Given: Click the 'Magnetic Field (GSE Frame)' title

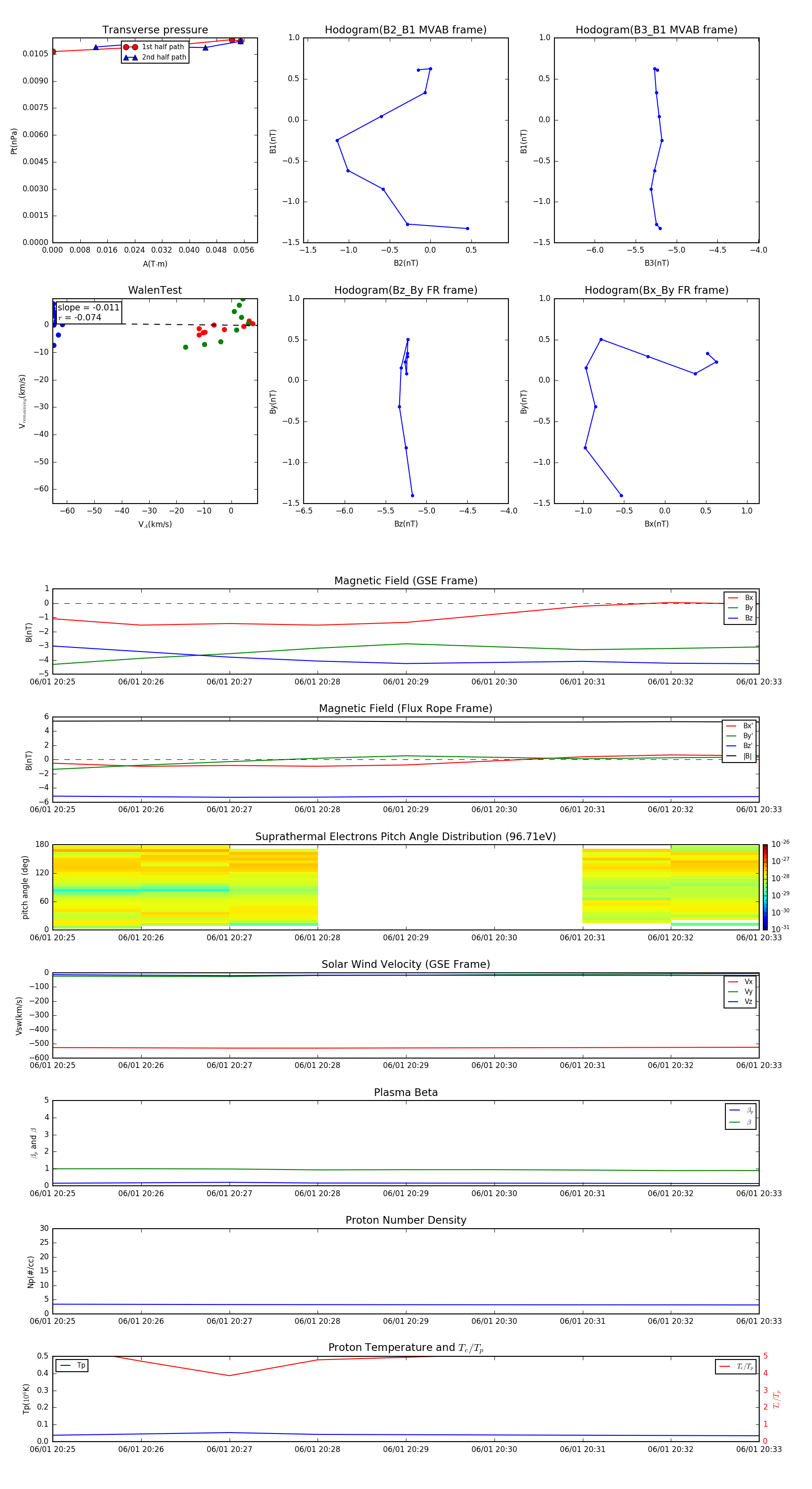Looking at the screenshot, I should 406,581.
